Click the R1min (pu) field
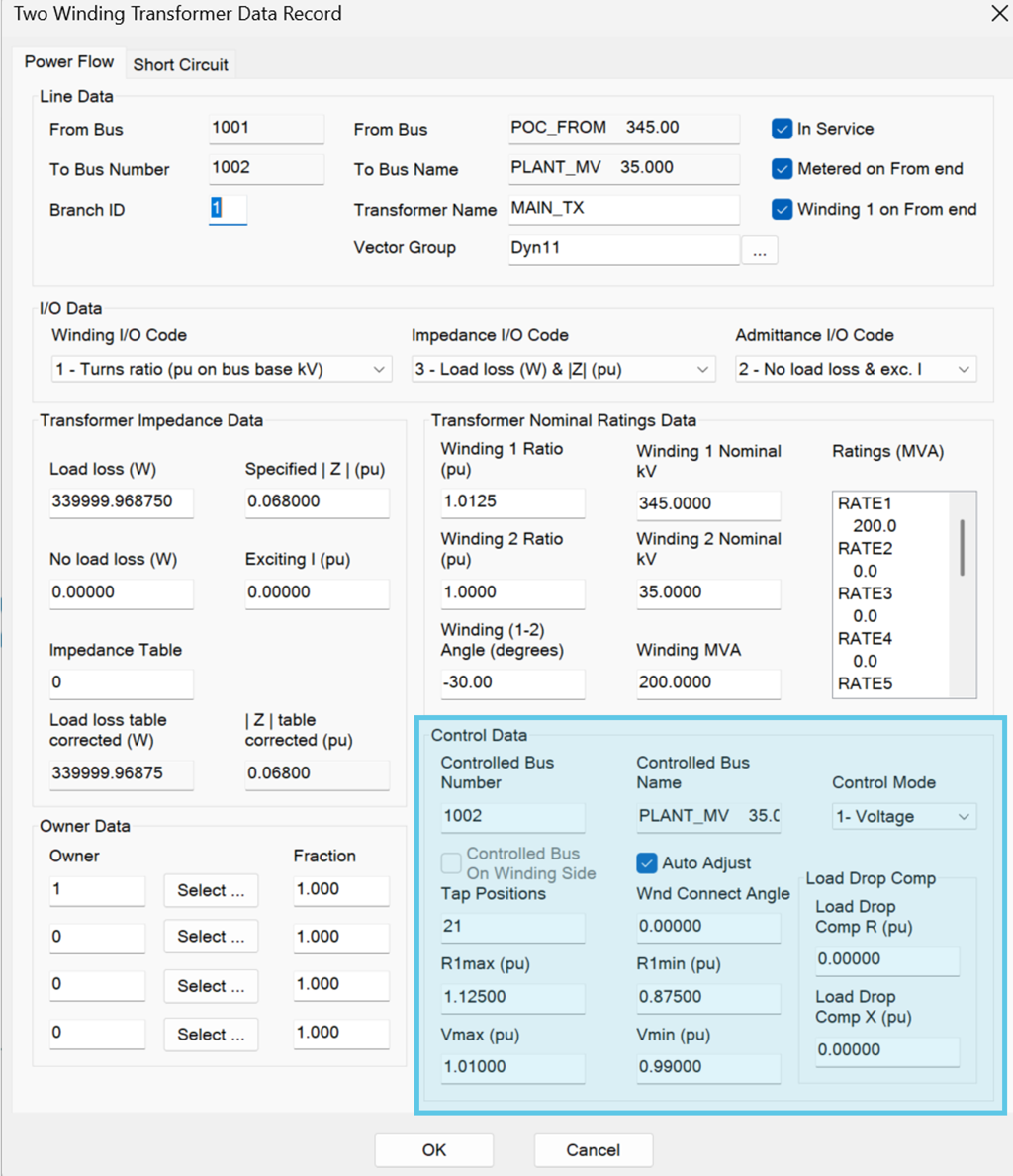 point(708,998)
